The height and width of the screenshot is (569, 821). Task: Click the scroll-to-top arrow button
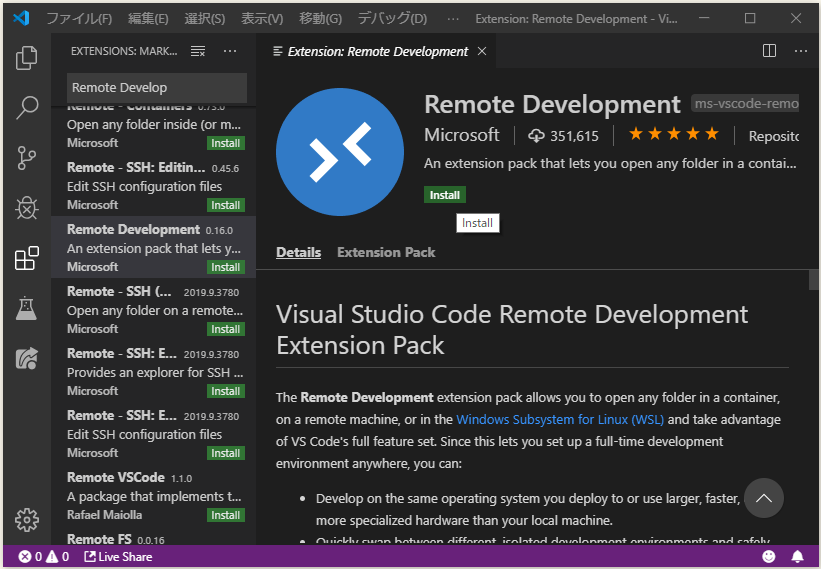pos(763,498)
